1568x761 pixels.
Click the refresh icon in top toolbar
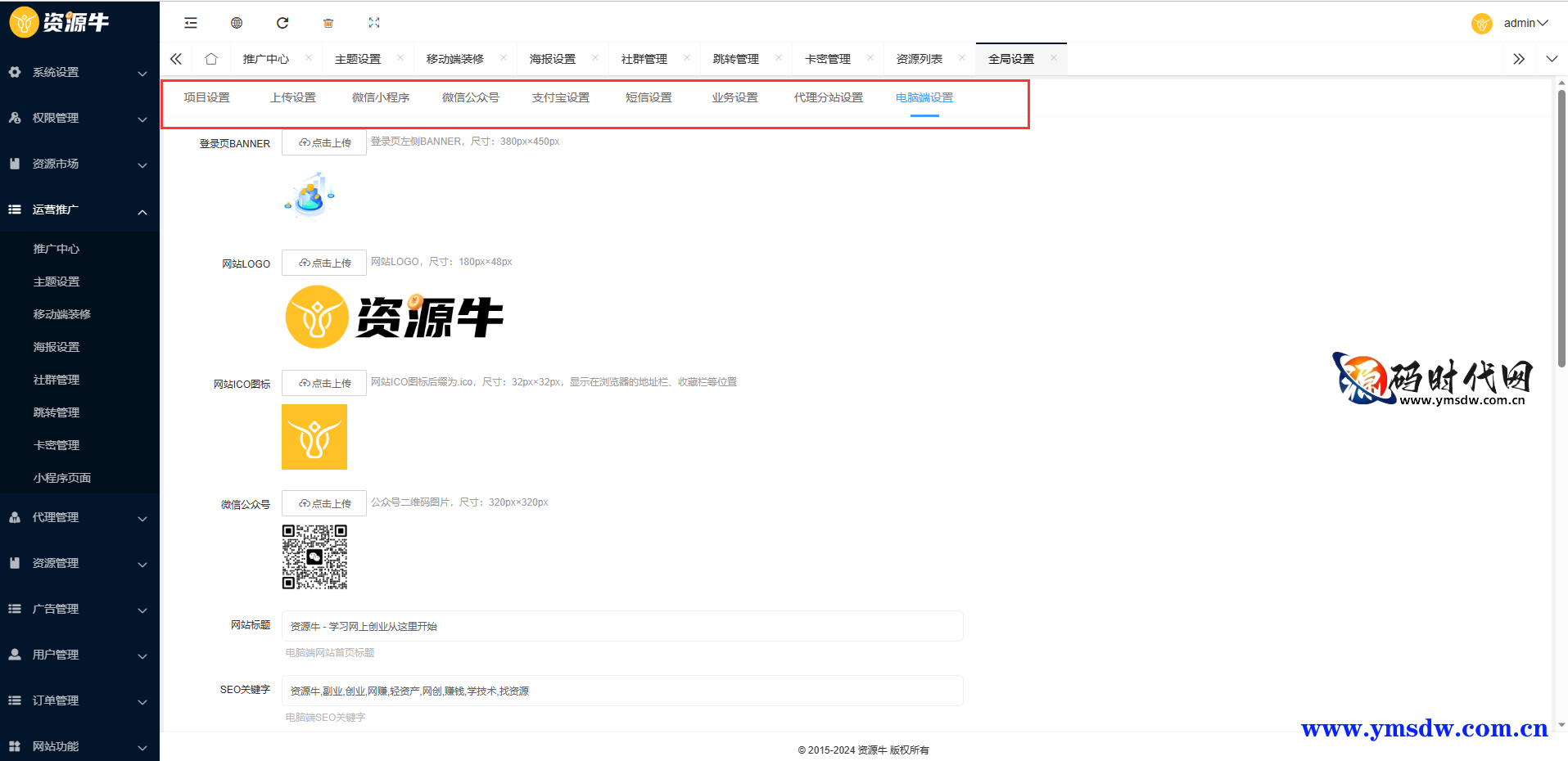(282, 23)
